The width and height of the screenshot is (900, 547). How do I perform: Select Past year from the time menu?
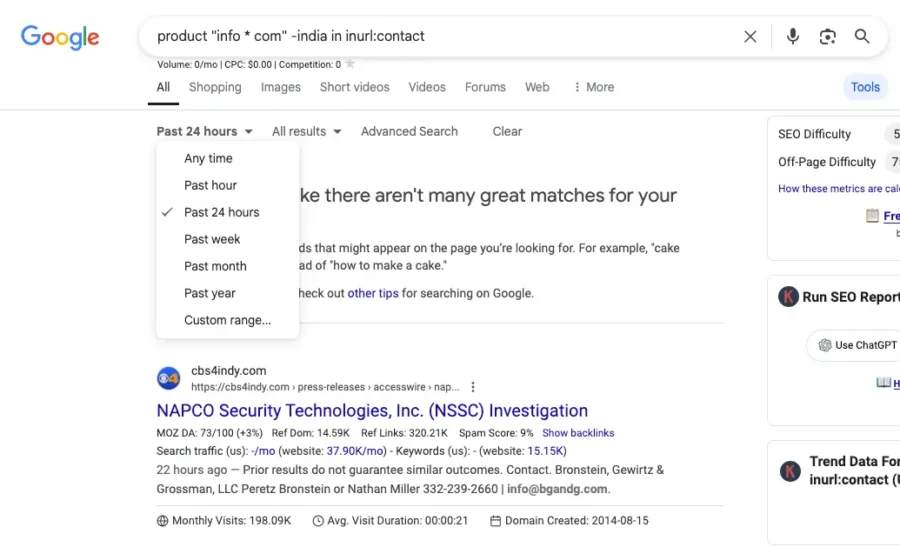coord(227,293)
